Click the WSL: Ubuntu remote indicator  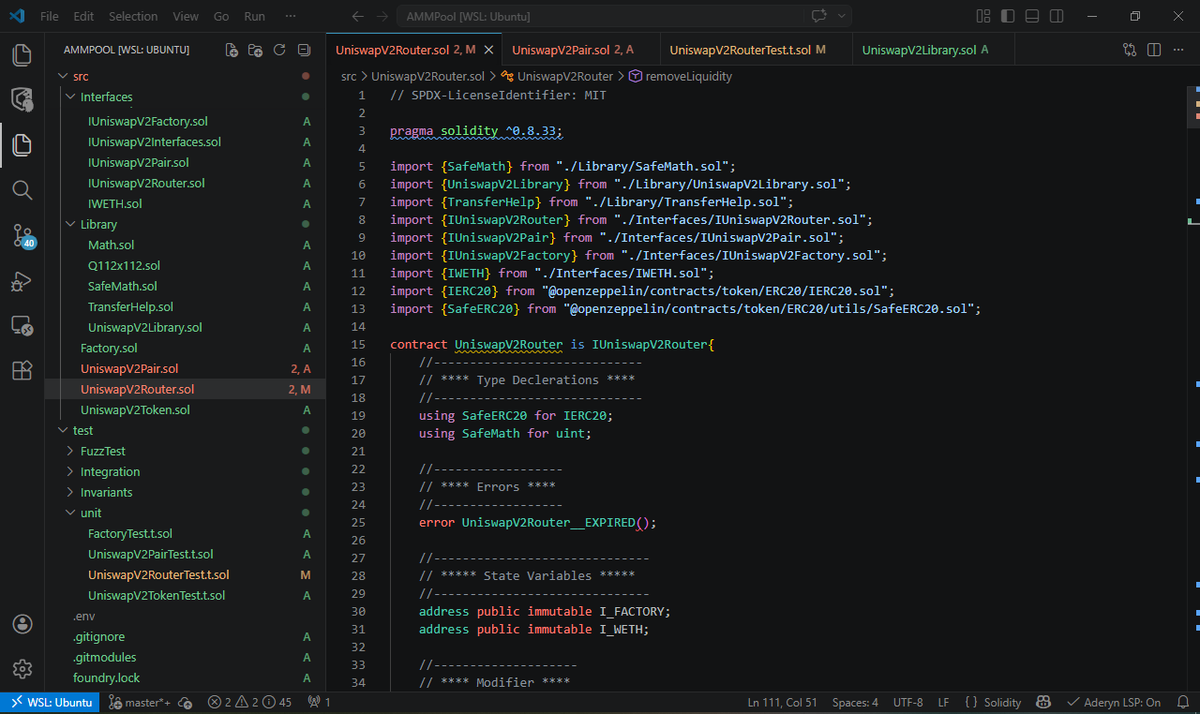51,702
